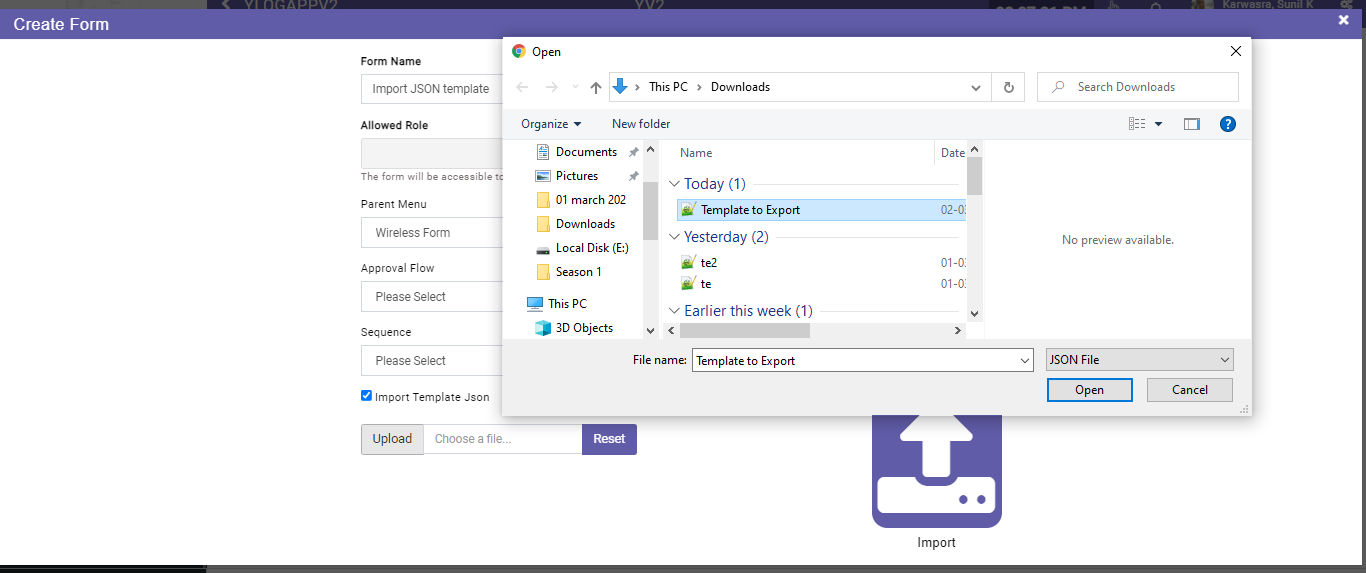
Task: Uncheck the Import Template Json checkbox
Action: [x=367, y=396]
